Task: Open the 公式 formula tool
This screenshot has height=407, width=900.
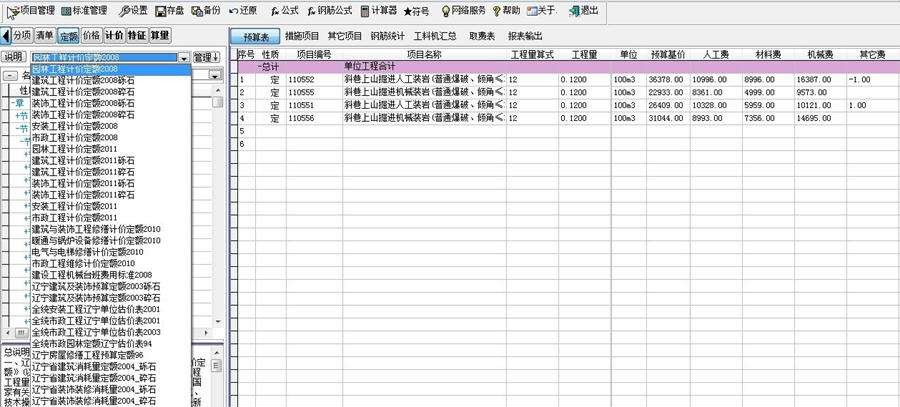Action: click(285, 10)
